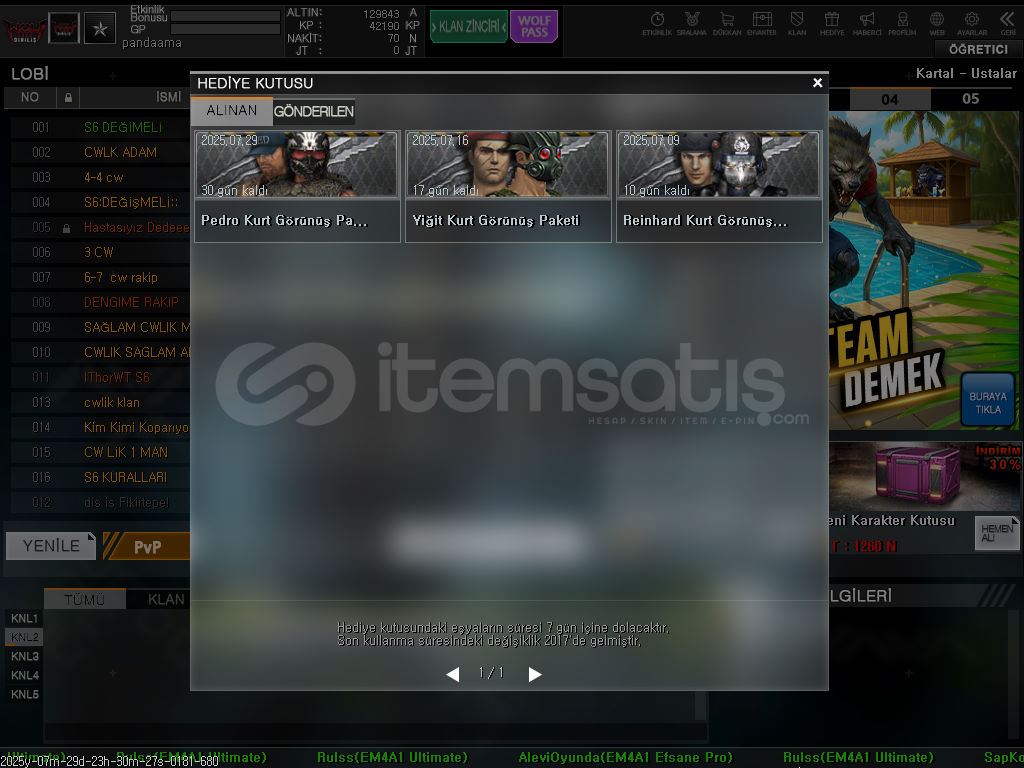Switch to the ALINAN tab
The width and height of the screenshot is (1024, 768).
[x=232, y=111]
